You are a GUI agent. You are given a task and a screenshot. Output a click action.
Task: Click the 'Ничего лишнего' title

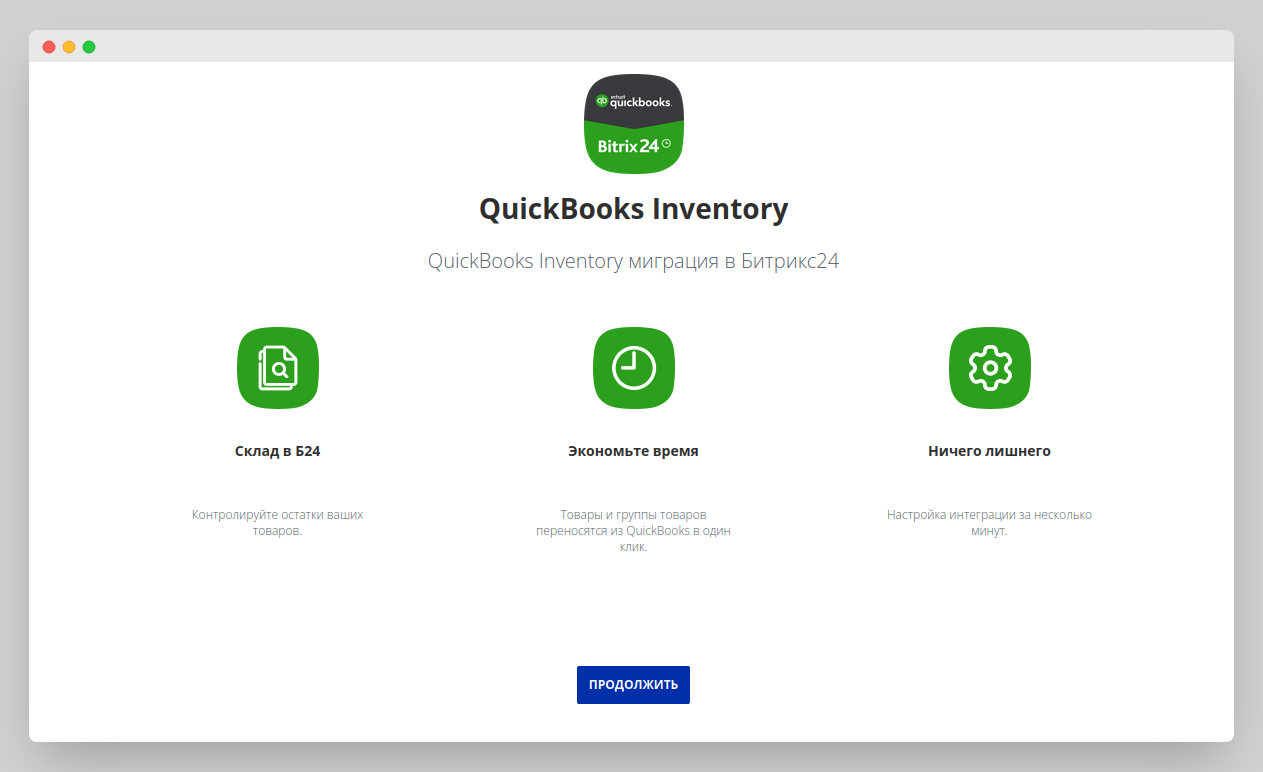tap(990, 451)
